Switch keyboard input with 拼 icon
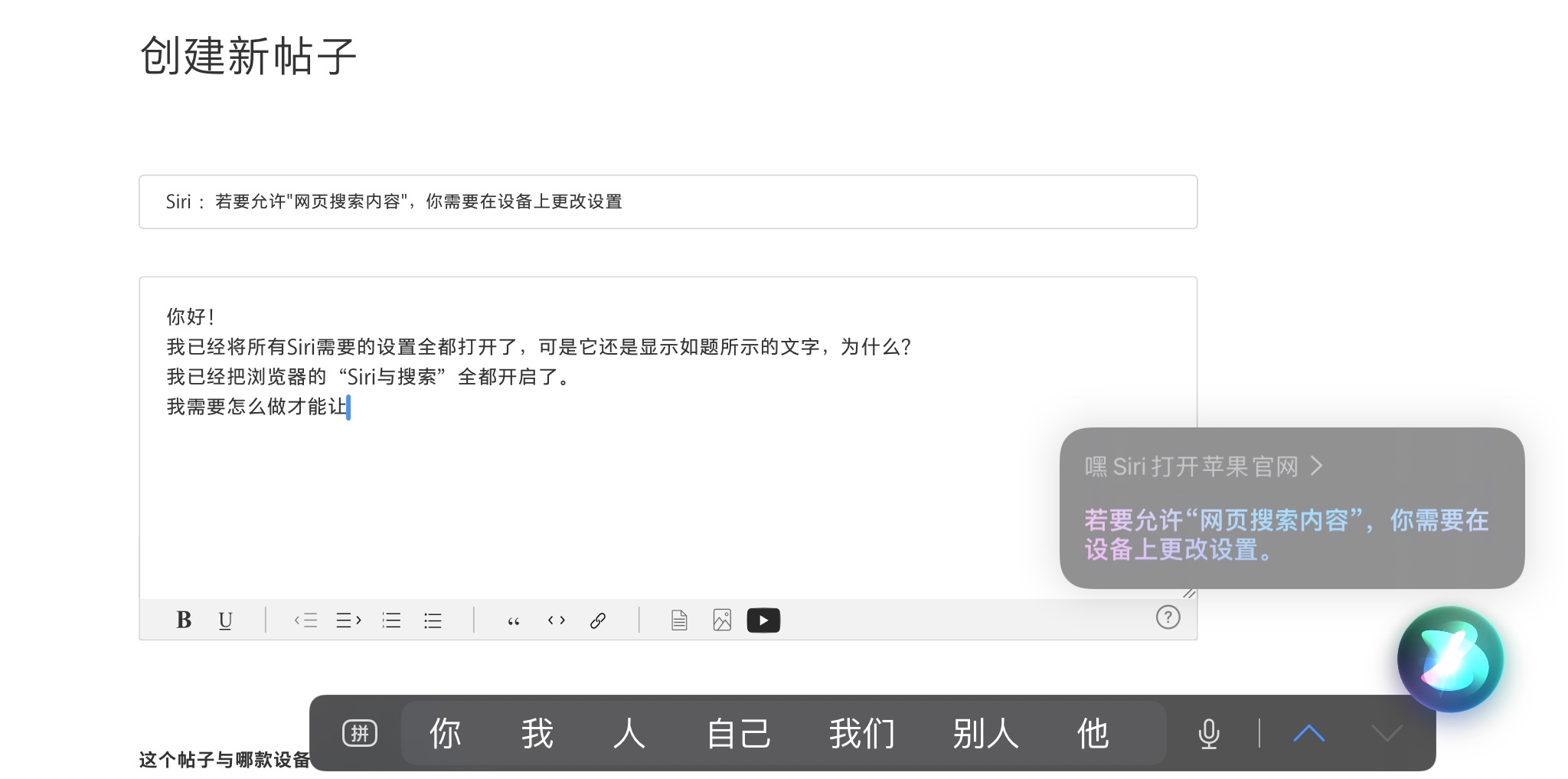Screen dimensions: 1568x779 [359, 733]
